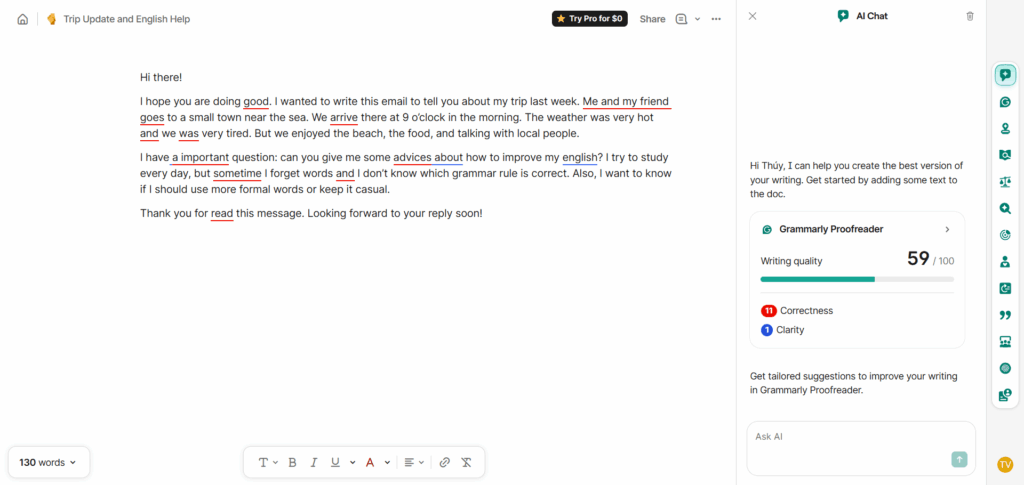Click the underlined word "goes"
Viewport: 1024px width, 485px height.
152,118
